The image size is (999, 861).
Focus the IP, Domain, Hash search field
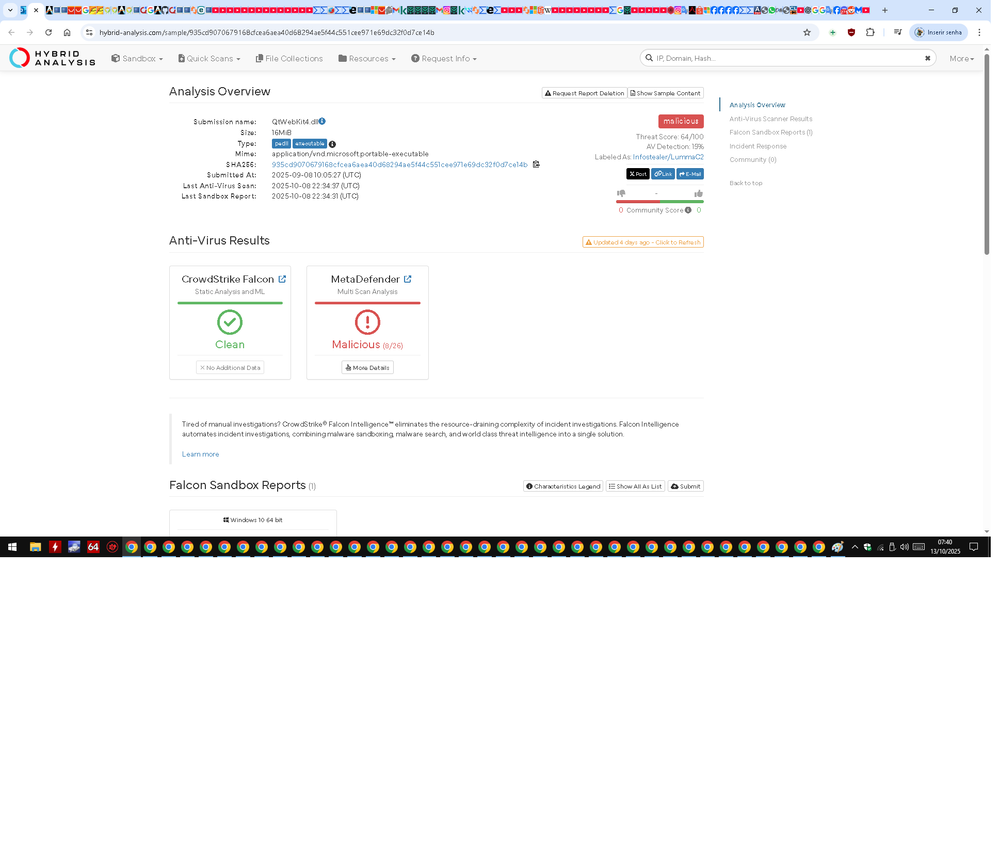coord(787,58)
